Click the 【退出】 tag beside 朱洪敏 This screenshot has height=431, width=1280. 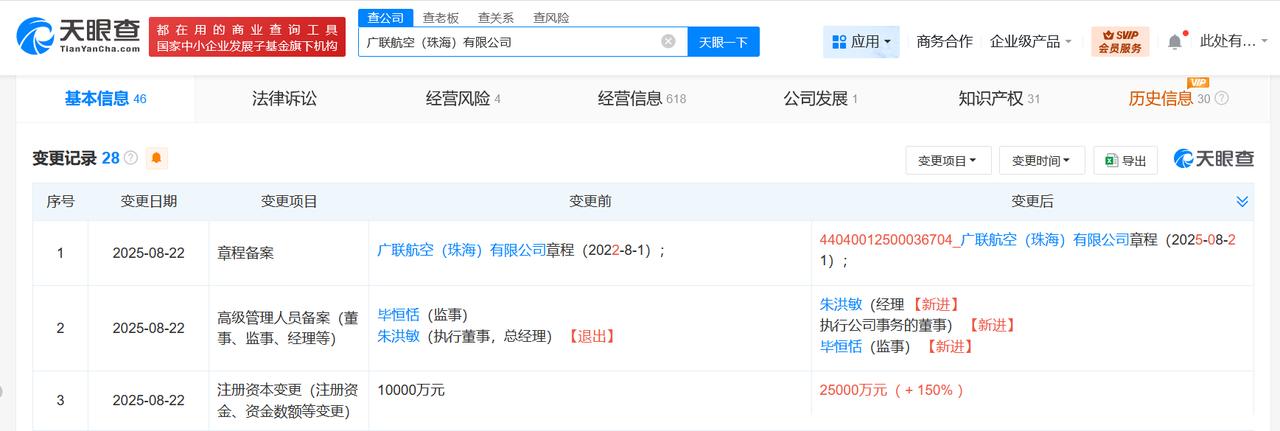(x=590, y=337)
